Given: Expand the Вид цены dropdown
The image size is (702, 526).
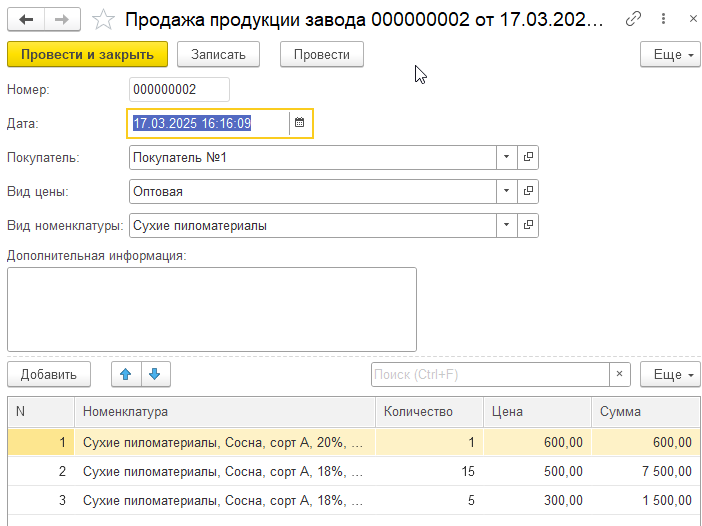Looking at the screenshot, I should tap(506, 192).
